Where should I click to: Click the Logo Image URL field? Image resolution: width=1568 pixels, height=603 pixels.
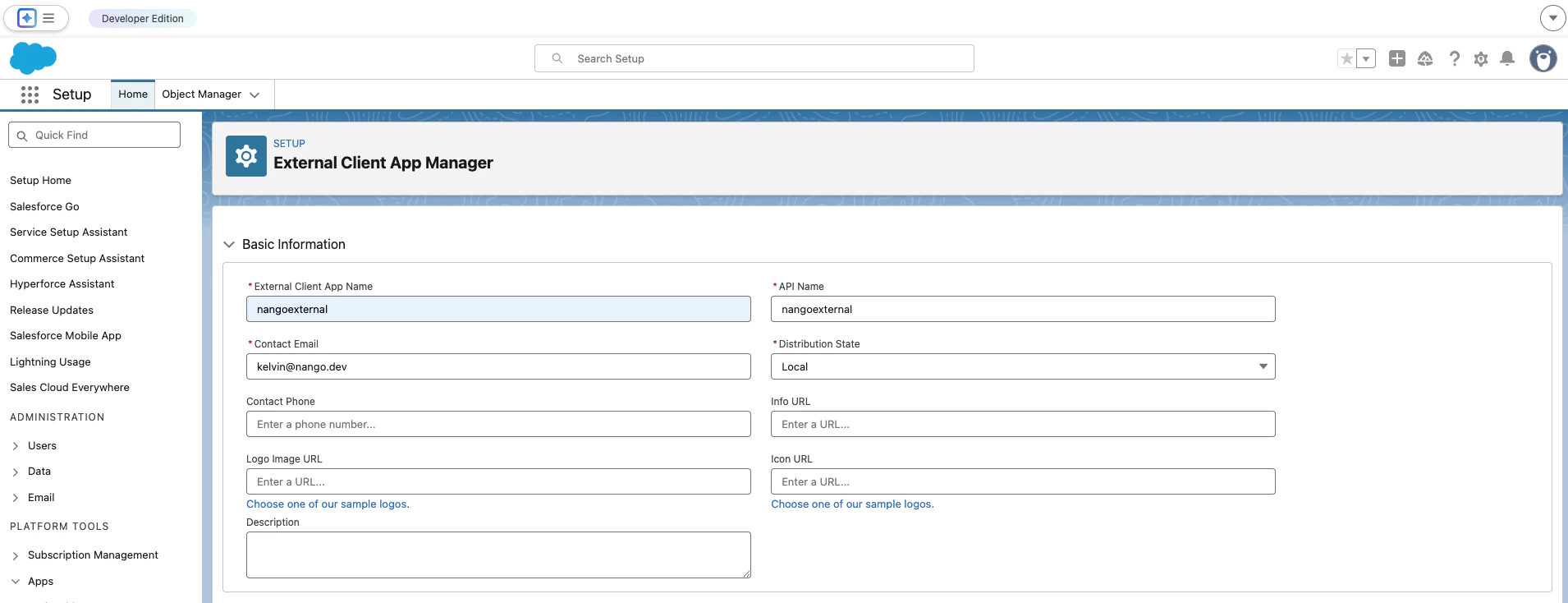tap(498, 481)
